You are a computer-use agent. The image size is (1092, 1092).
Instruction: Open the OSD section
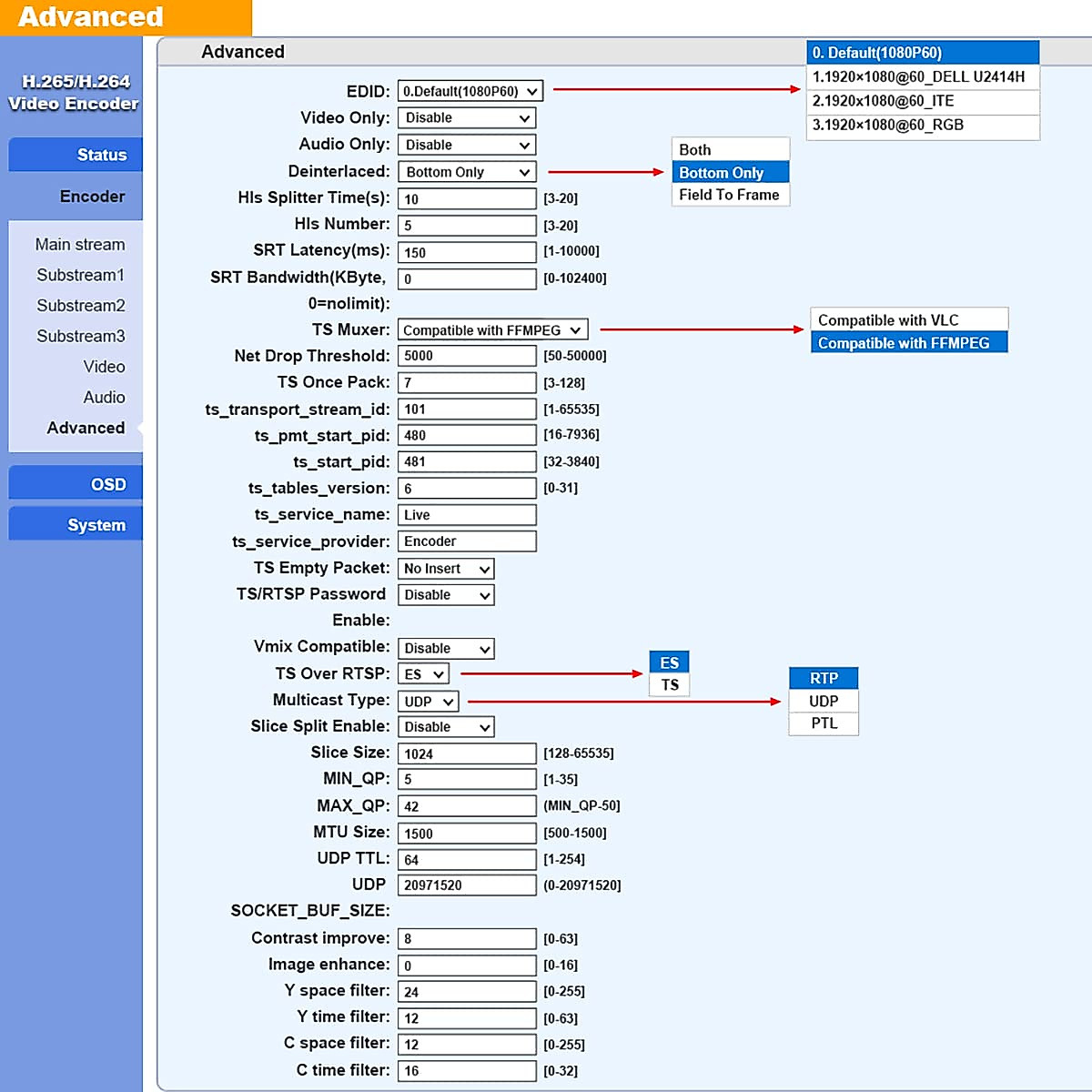[x=76, y=484]
